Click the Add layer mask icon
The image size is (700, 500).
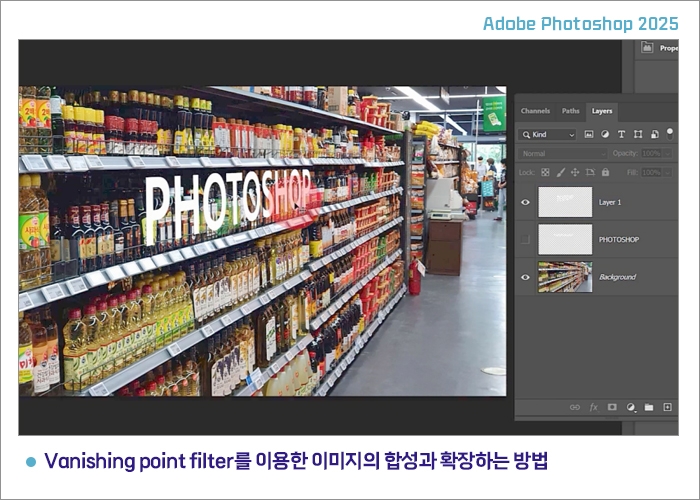pyautogui.click(x=612, y=407)
